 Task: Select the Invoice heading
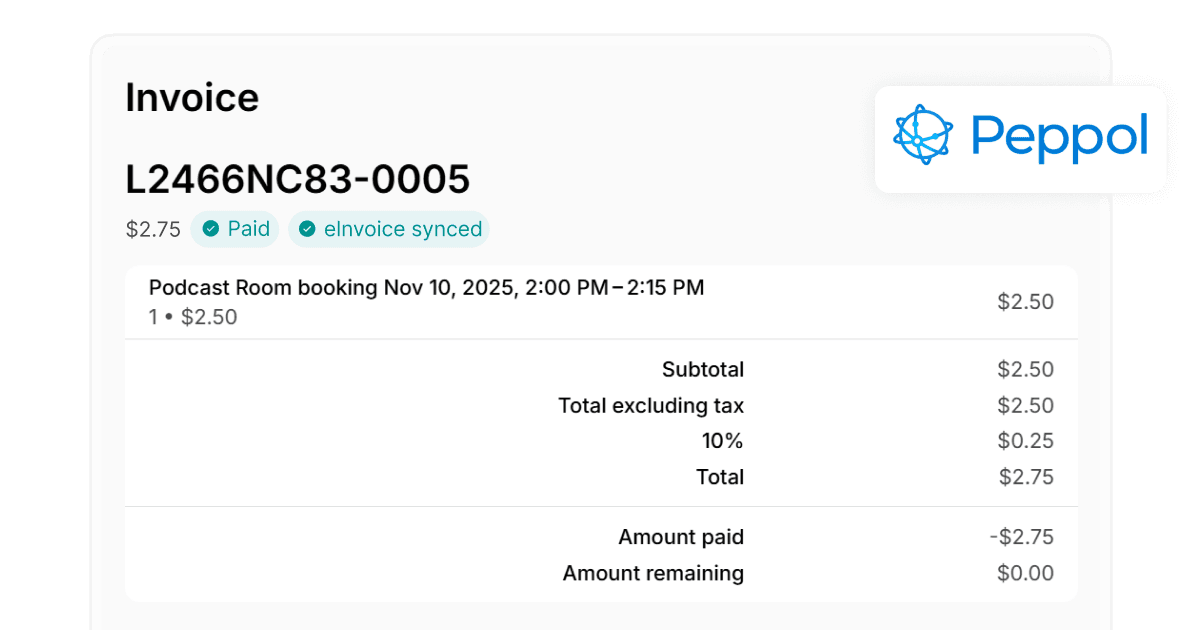pyautogui.click(x=191, y=97)
